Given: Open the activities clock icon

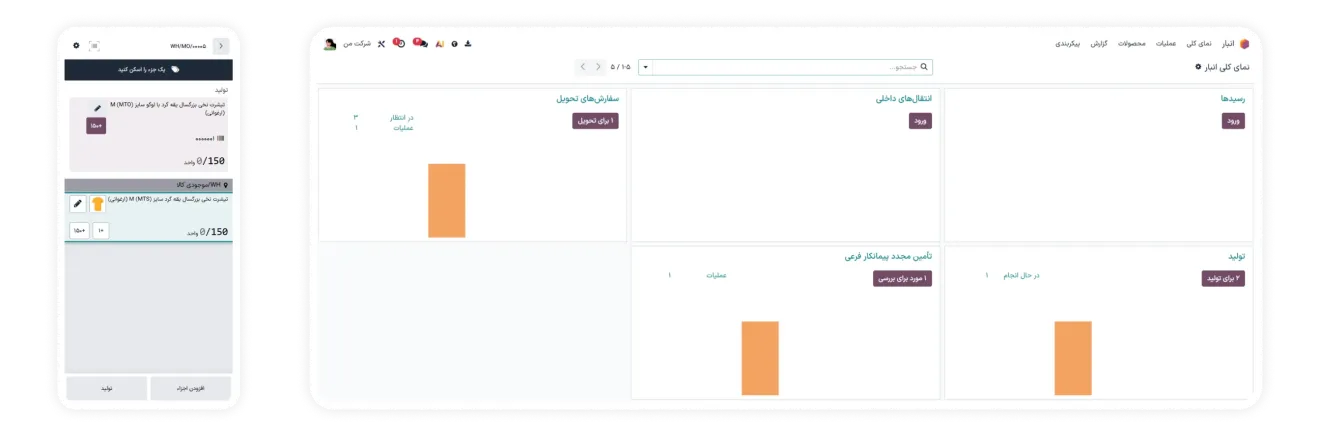Looking at the screenshot, I should 399,43.
